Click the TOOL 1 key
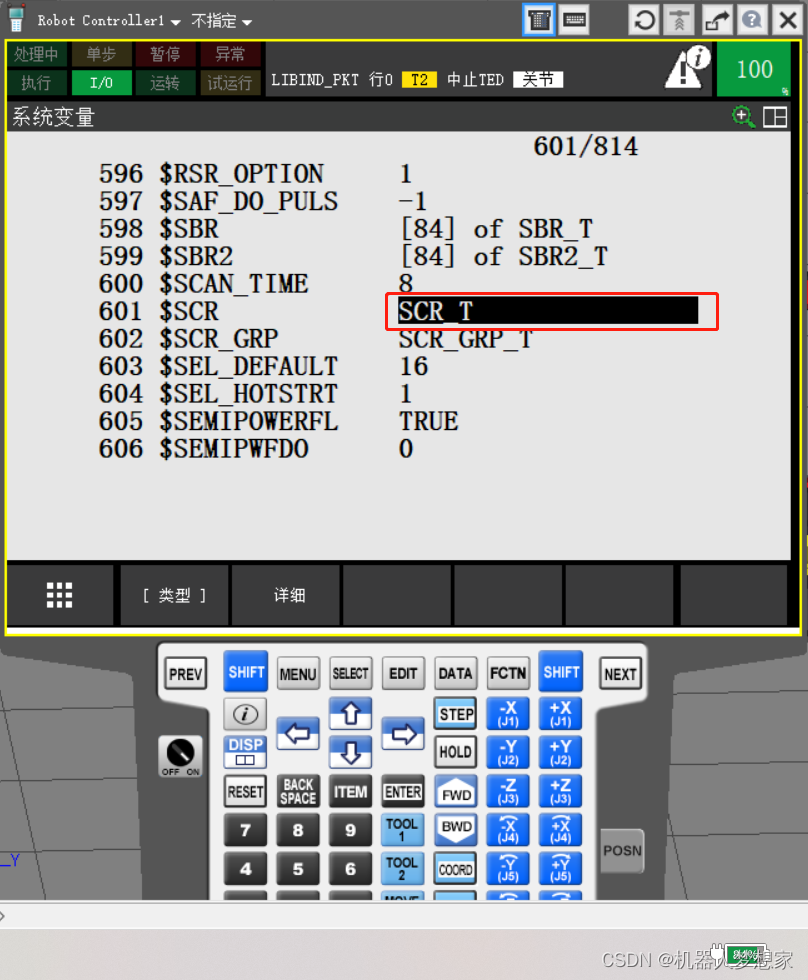 (402, 829)
